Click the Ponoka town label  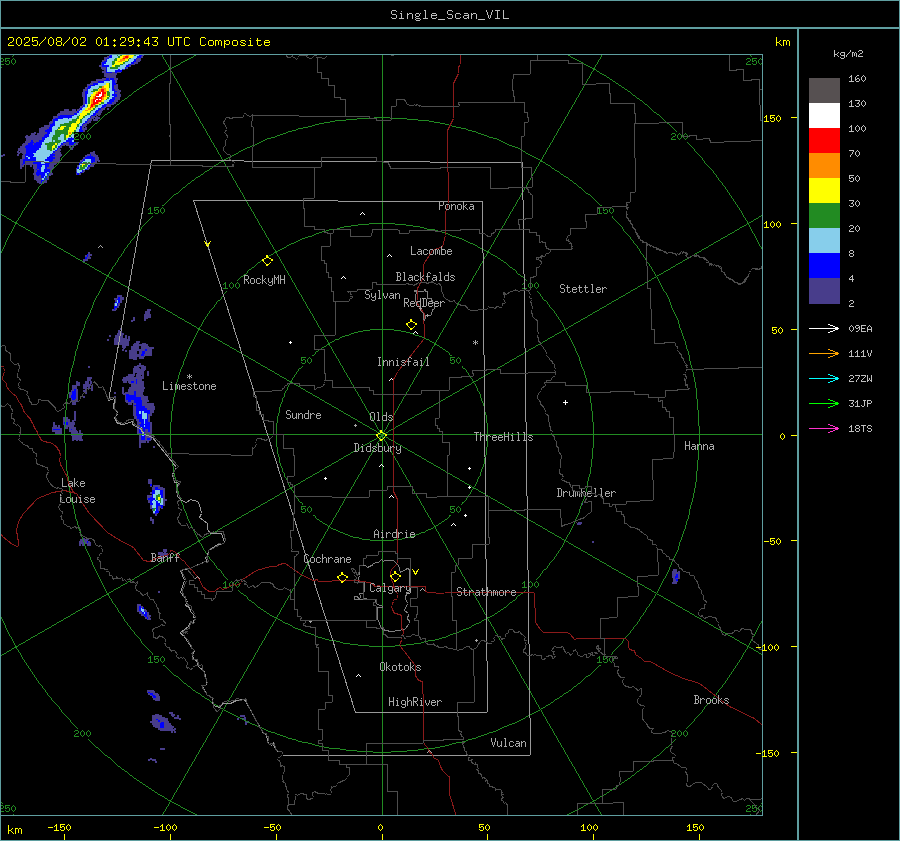456,206
